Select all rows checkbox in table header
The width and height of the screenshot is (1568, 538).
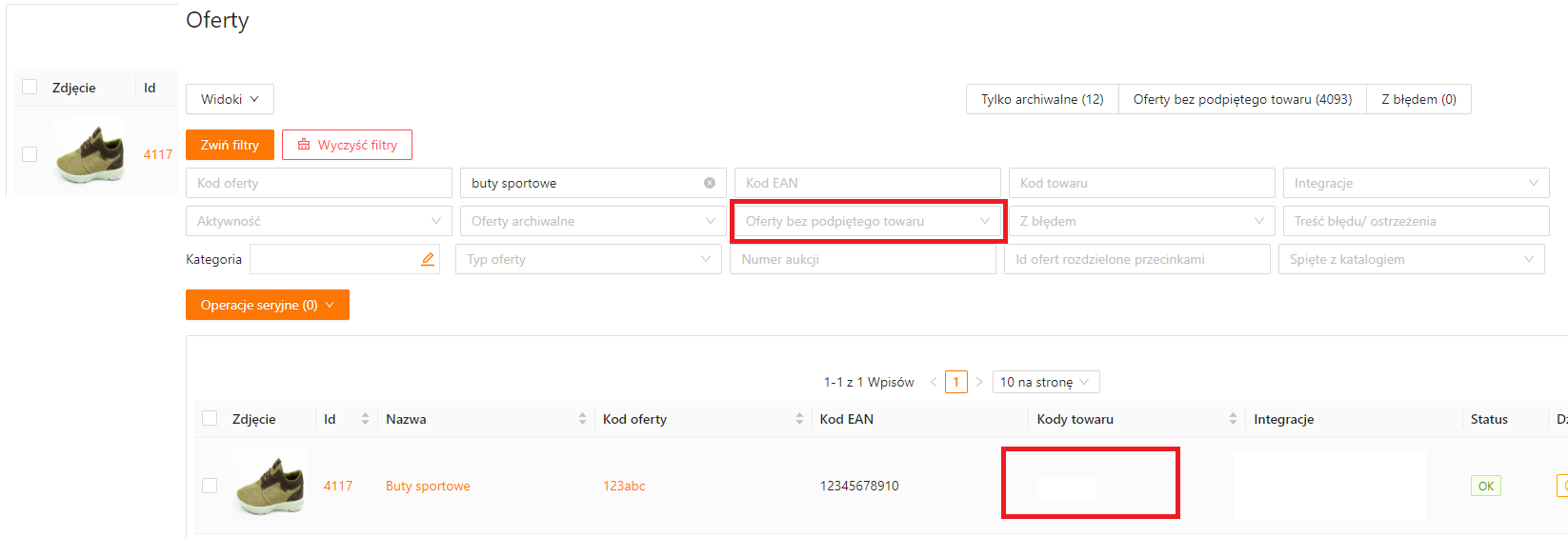[x=210, y=419]
